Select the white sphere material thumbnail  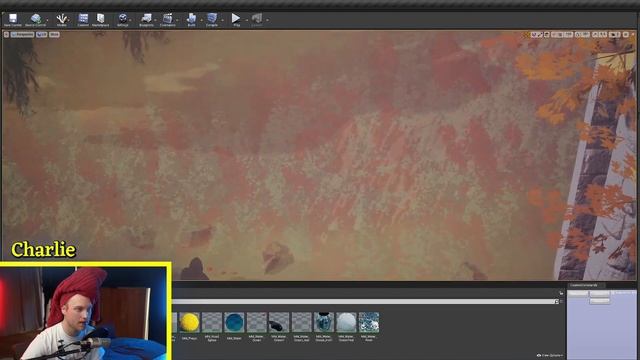tap(346, 322)
